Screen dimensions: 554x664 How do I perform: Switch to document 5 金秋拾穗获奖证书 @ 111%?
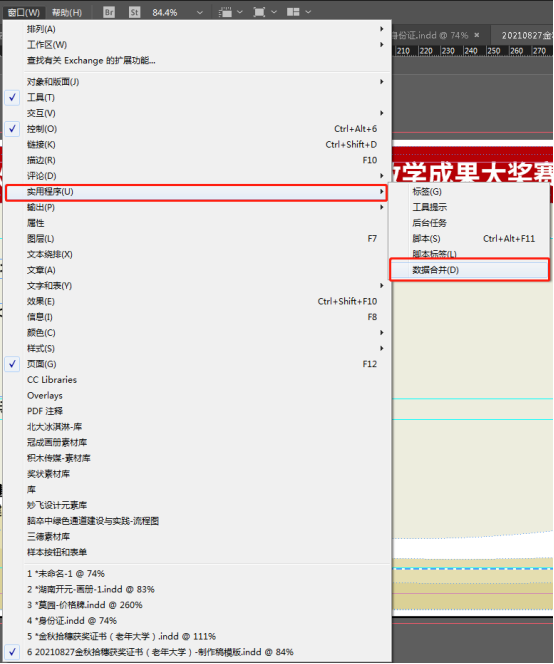(197, 636)
